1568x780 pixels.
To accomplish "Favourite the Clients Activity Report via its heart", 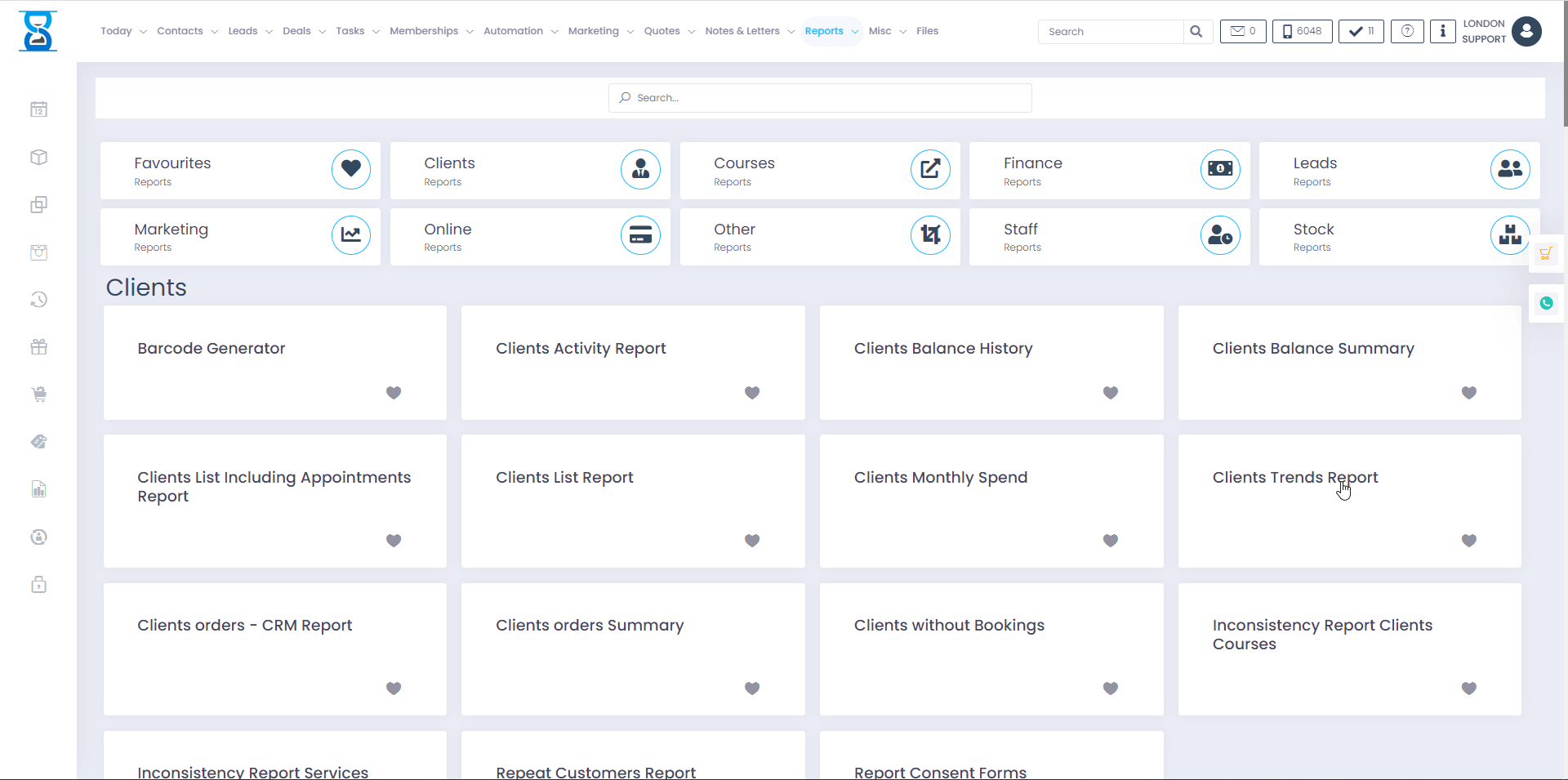I will [x=751, y=393].
